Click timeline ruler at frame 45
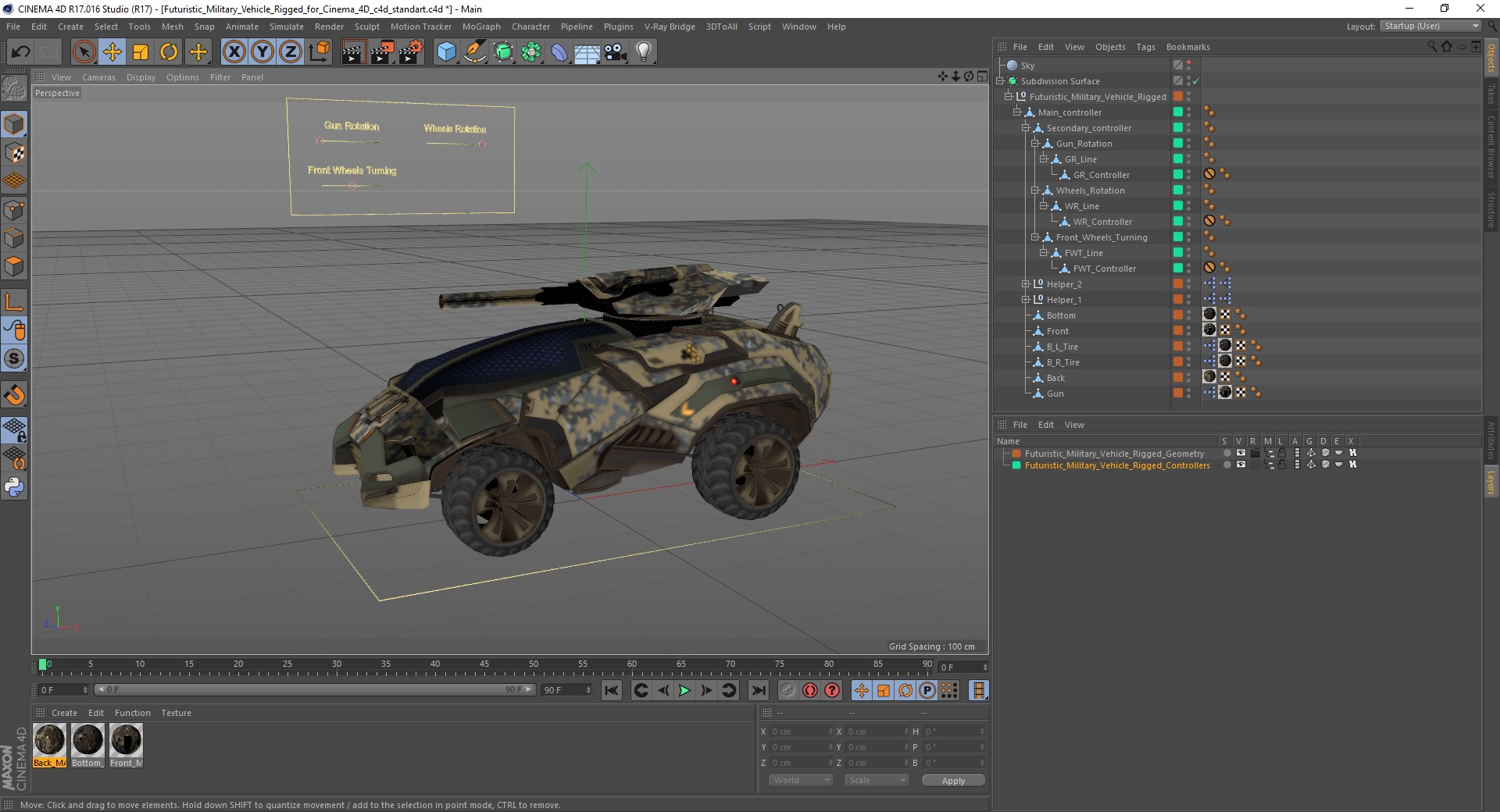 tap(484, 666)
